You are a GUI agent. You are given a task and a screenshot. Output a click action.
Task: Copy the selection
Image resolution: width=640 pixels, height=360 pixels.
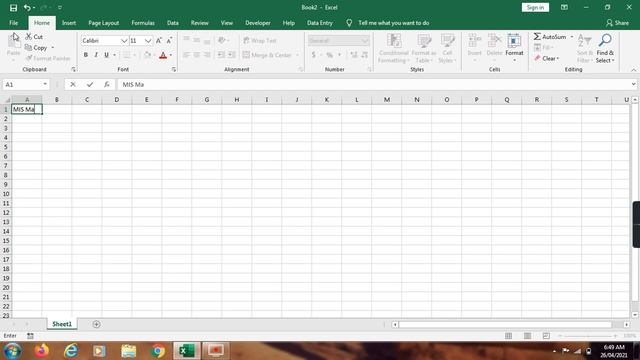click(x=36, y=48)
